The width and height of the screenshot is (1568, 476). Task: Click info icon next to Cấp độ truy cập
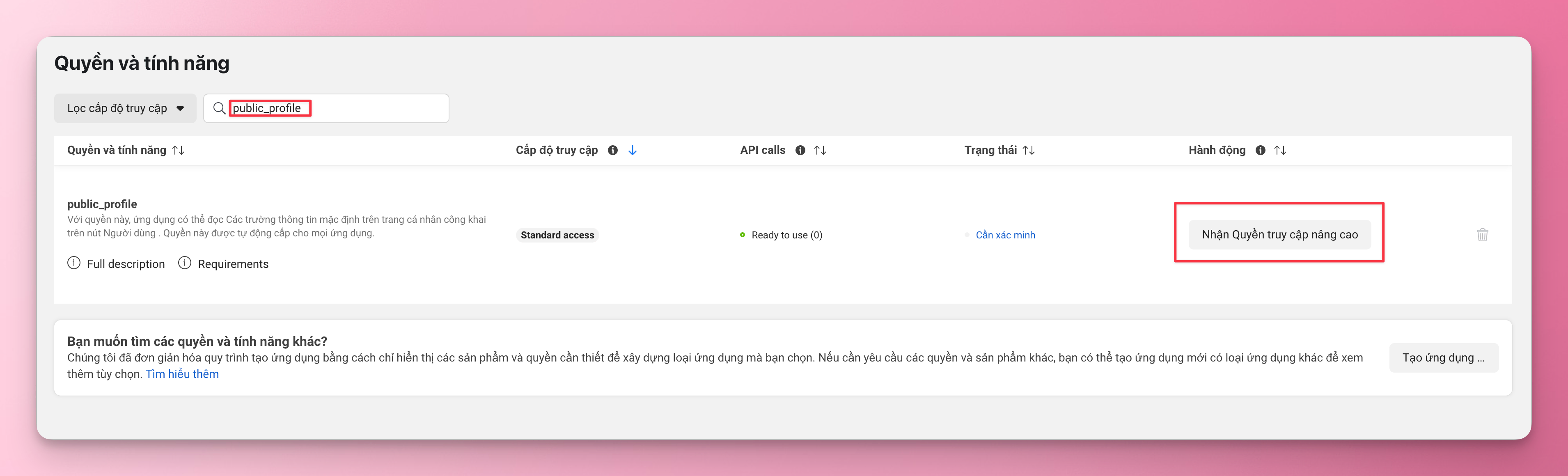[x=612, y=150]
